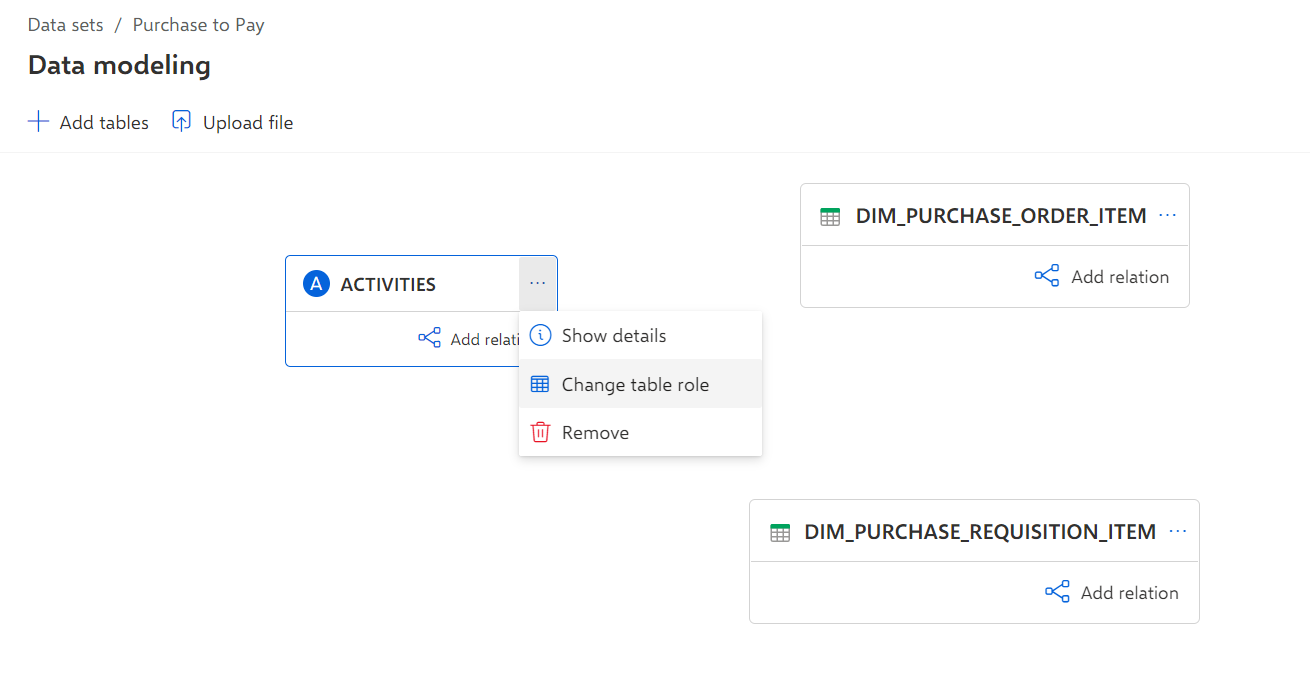Click the Data modeling page heading

pyautogui.click(x=119, y=66)
